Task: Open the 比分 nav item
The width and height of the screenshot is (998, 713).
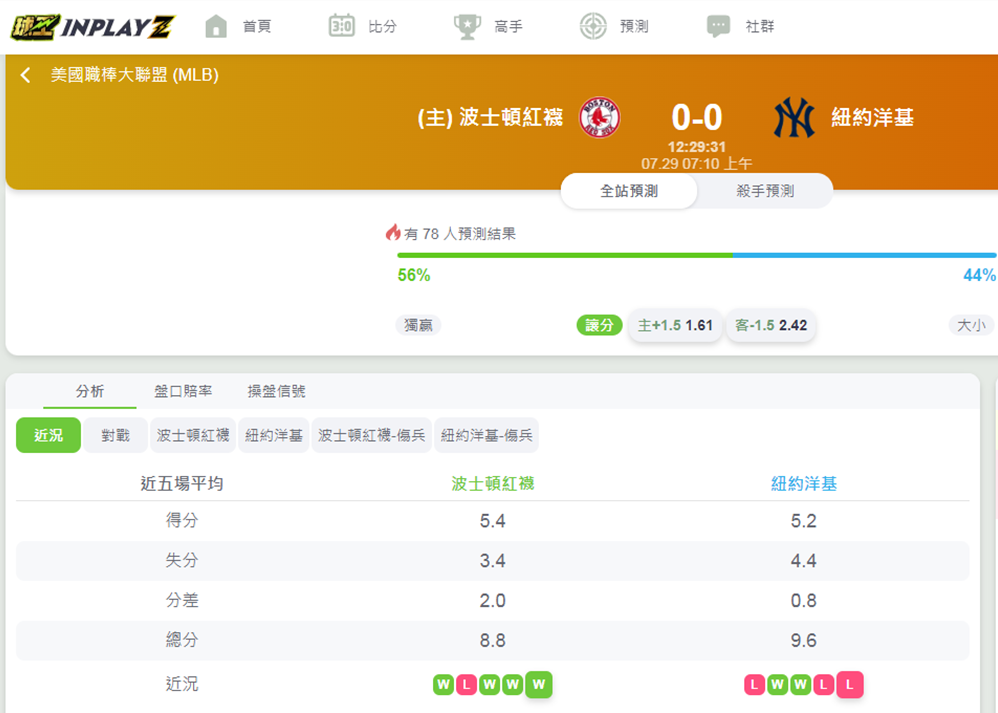Action: coord(383,27)
